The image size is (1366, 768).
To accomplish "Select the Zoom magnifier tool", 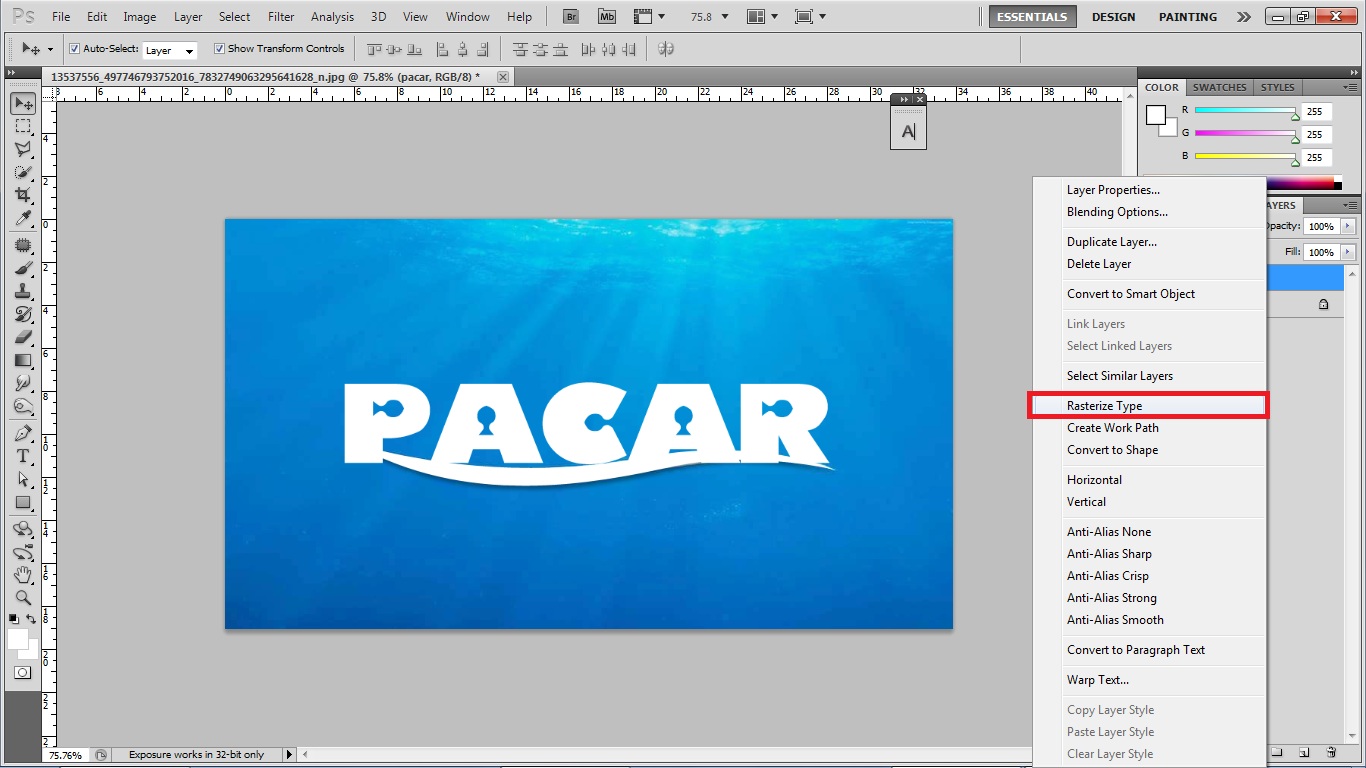I will pos(23,598).
